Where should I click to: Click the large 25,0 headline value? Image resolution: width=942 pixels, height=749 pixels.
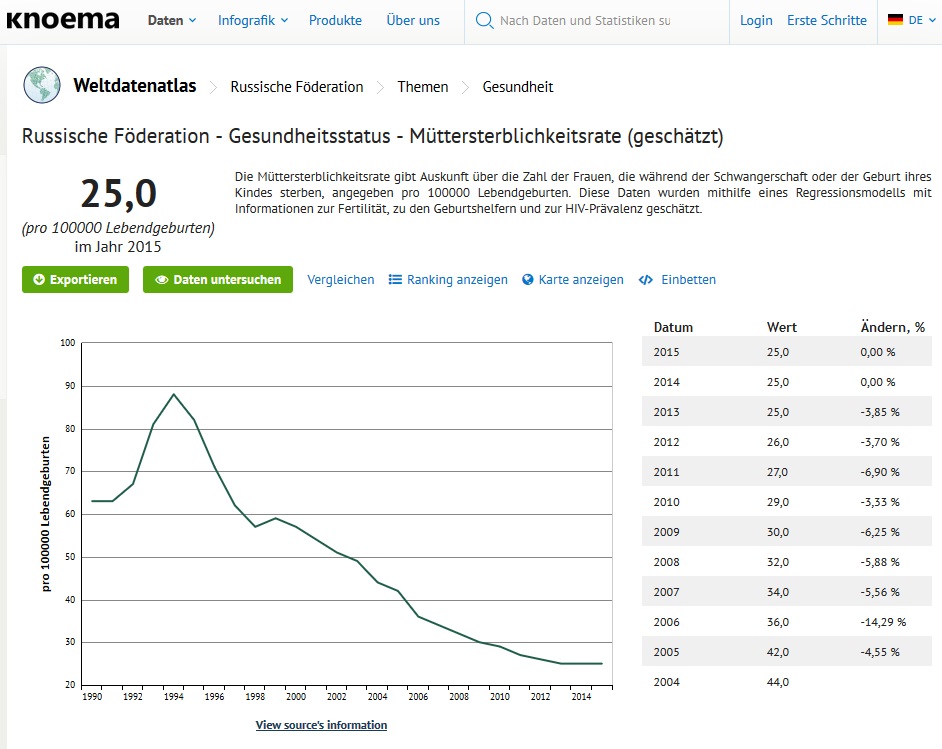pos(118,194)
